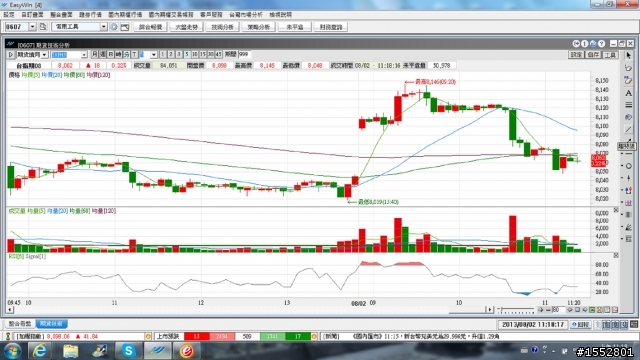Viewport: 640px width, 360px height.
Task: Click the 回報 button in status bar
Action: (581, 324)
